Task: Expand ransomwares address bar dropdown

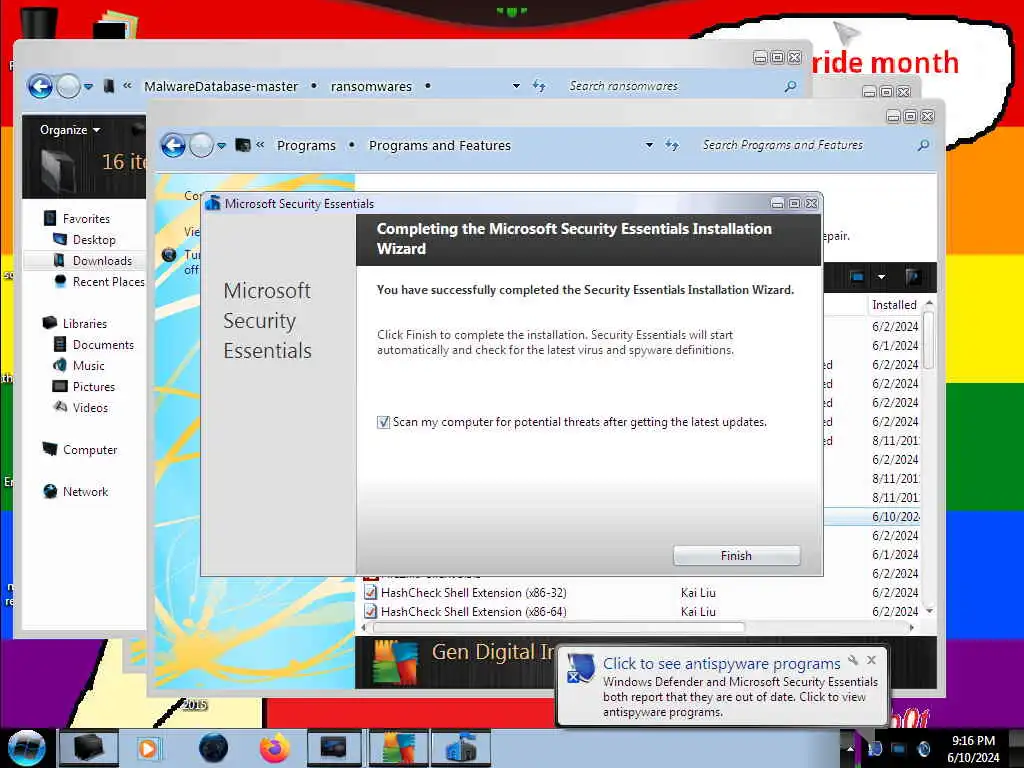Action: (x=516, y=86)
